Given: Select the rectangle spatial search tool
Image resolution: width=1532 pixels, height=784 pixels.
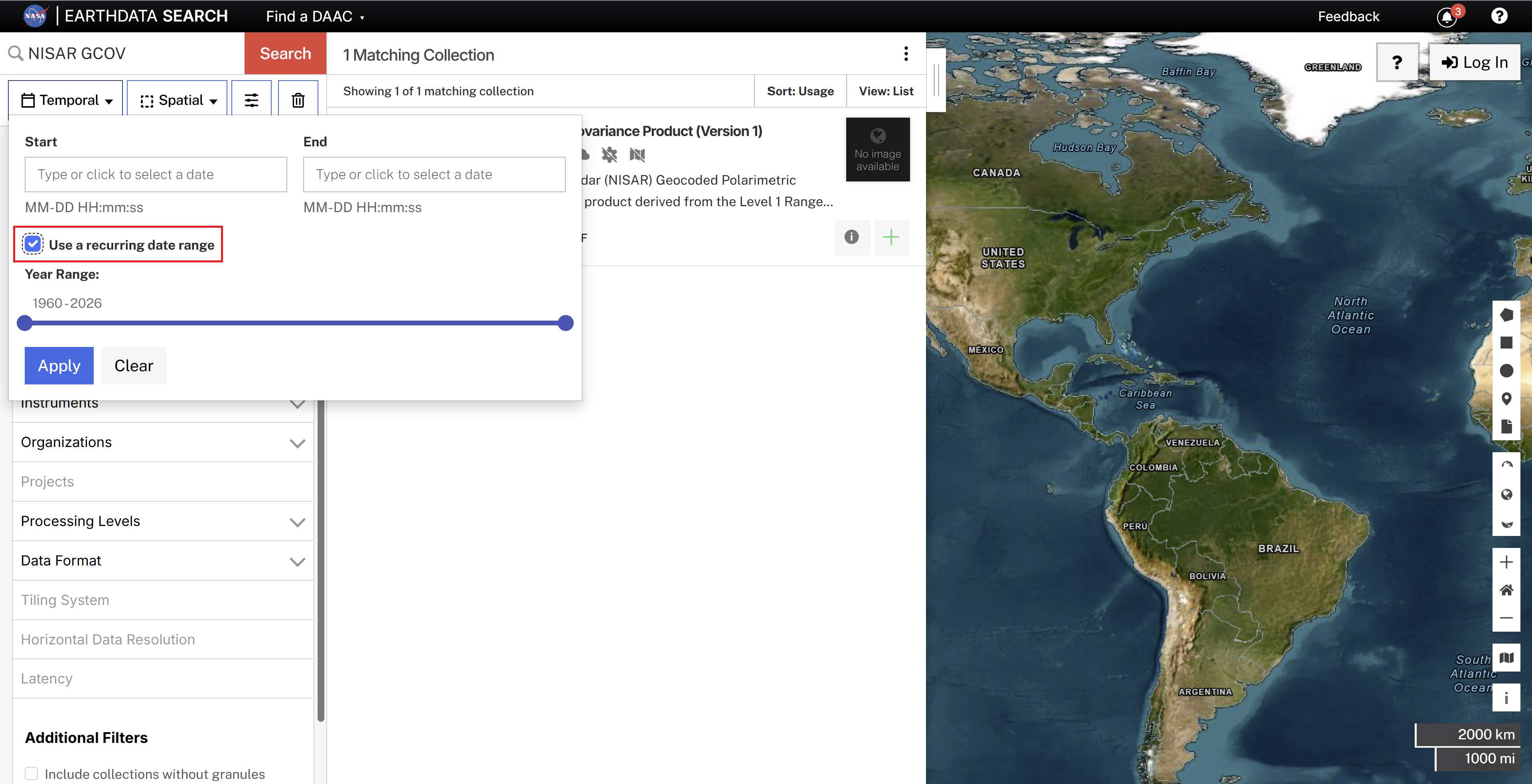Looking at the screenshot, I should click(1507, 343).
